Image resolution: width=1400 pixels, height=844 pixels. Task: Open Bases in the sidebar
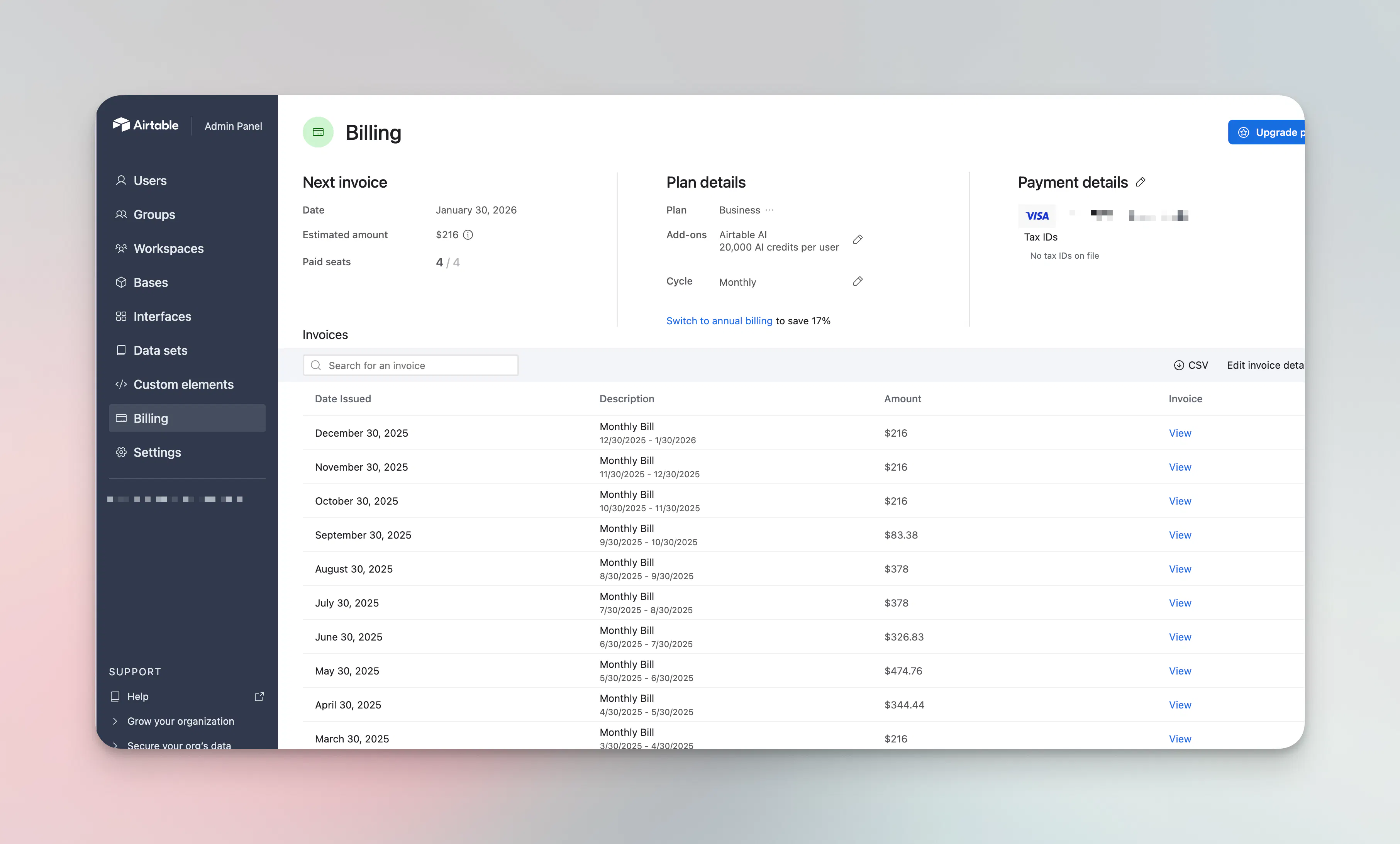point(187,283)
